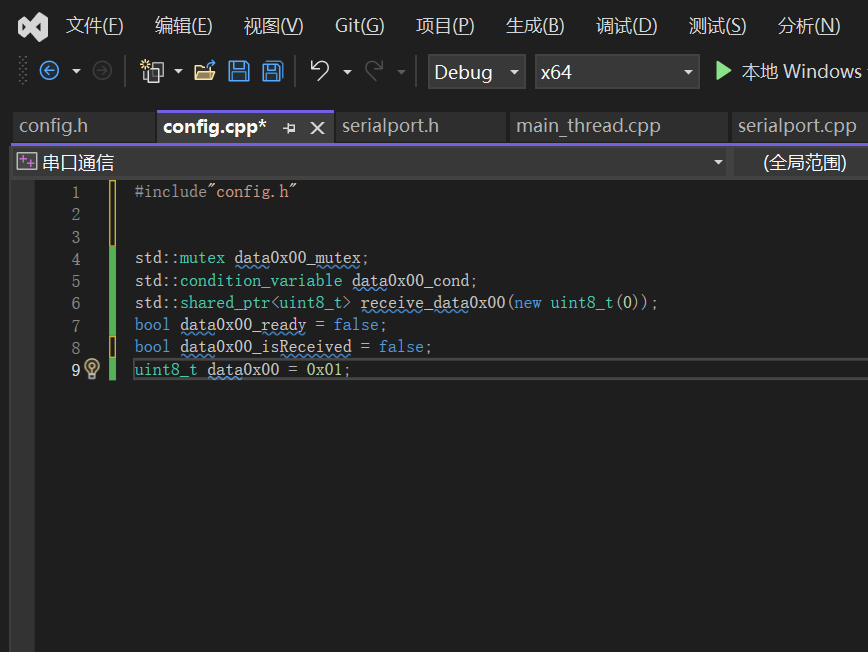The width and height of the screenshot is (868, 652).
Task: Start debugging with the green play arrow
Action: (723, 71)
